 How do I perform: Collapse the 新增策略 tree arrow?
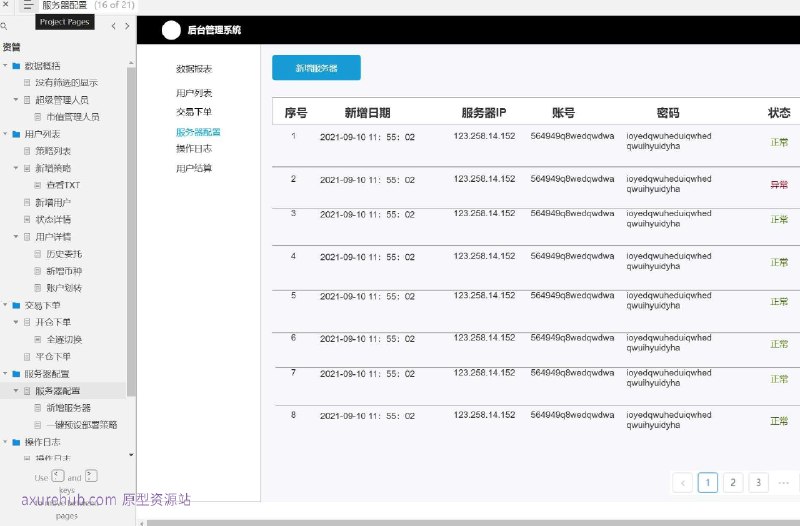click(x=16, y=168)
